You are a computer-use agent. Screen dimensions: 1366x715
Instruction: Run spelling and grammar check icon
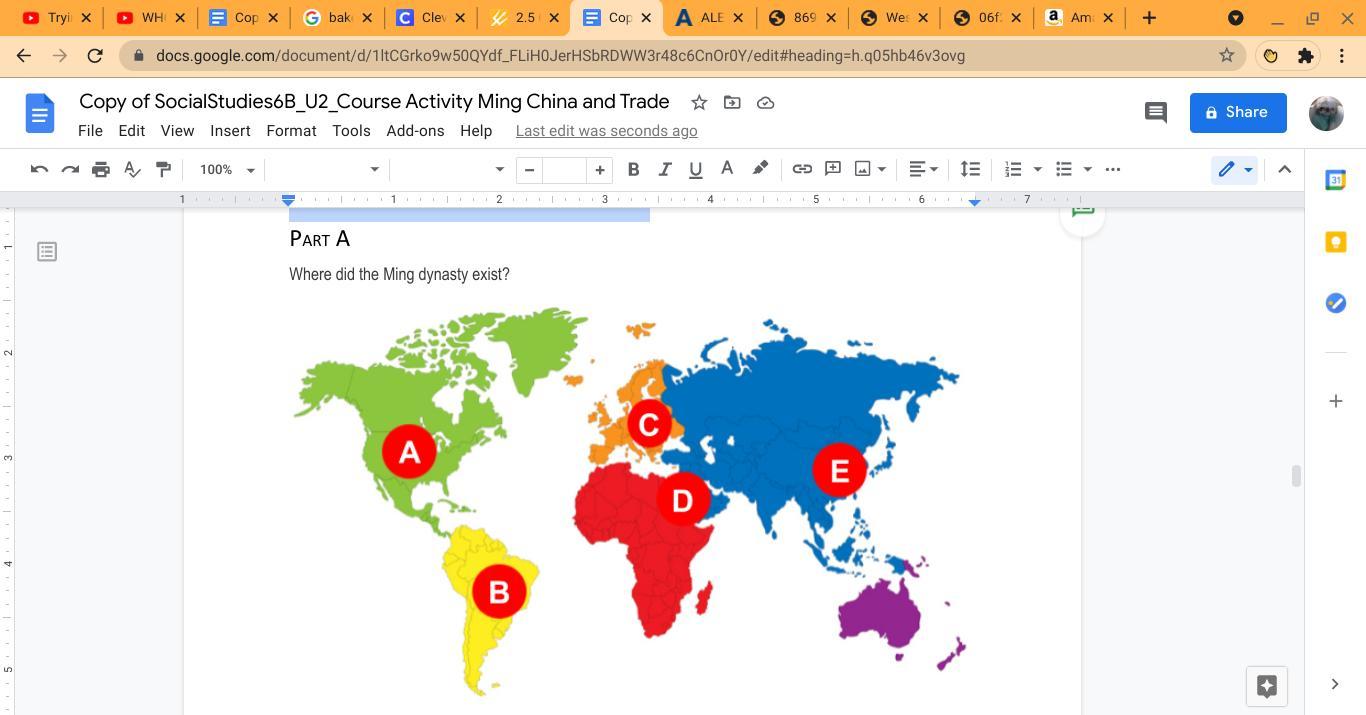coord(132,169)
